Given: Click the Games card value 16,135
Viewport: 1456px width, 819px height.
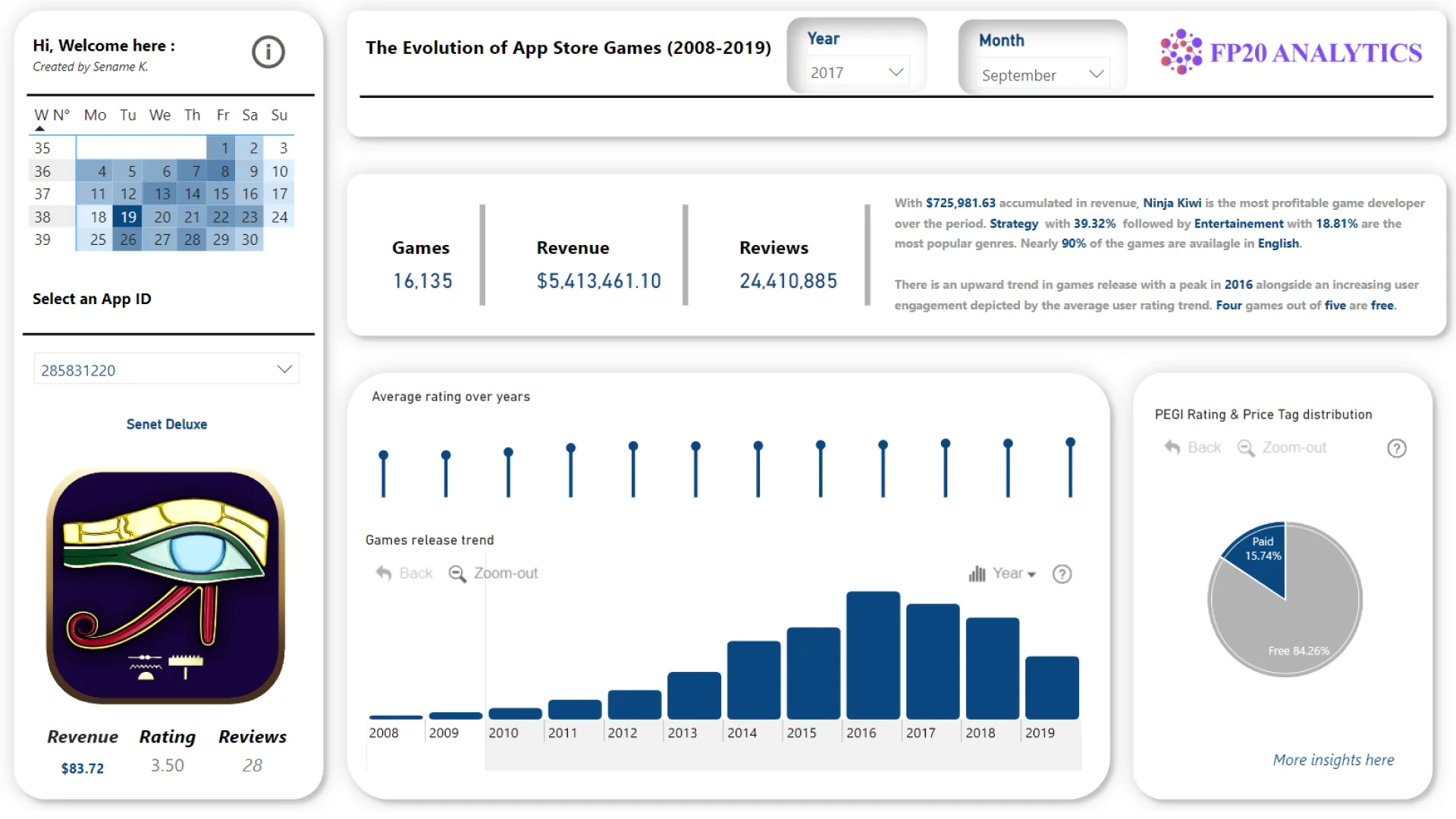Looking at the screenshot, I should pos(422,281).
